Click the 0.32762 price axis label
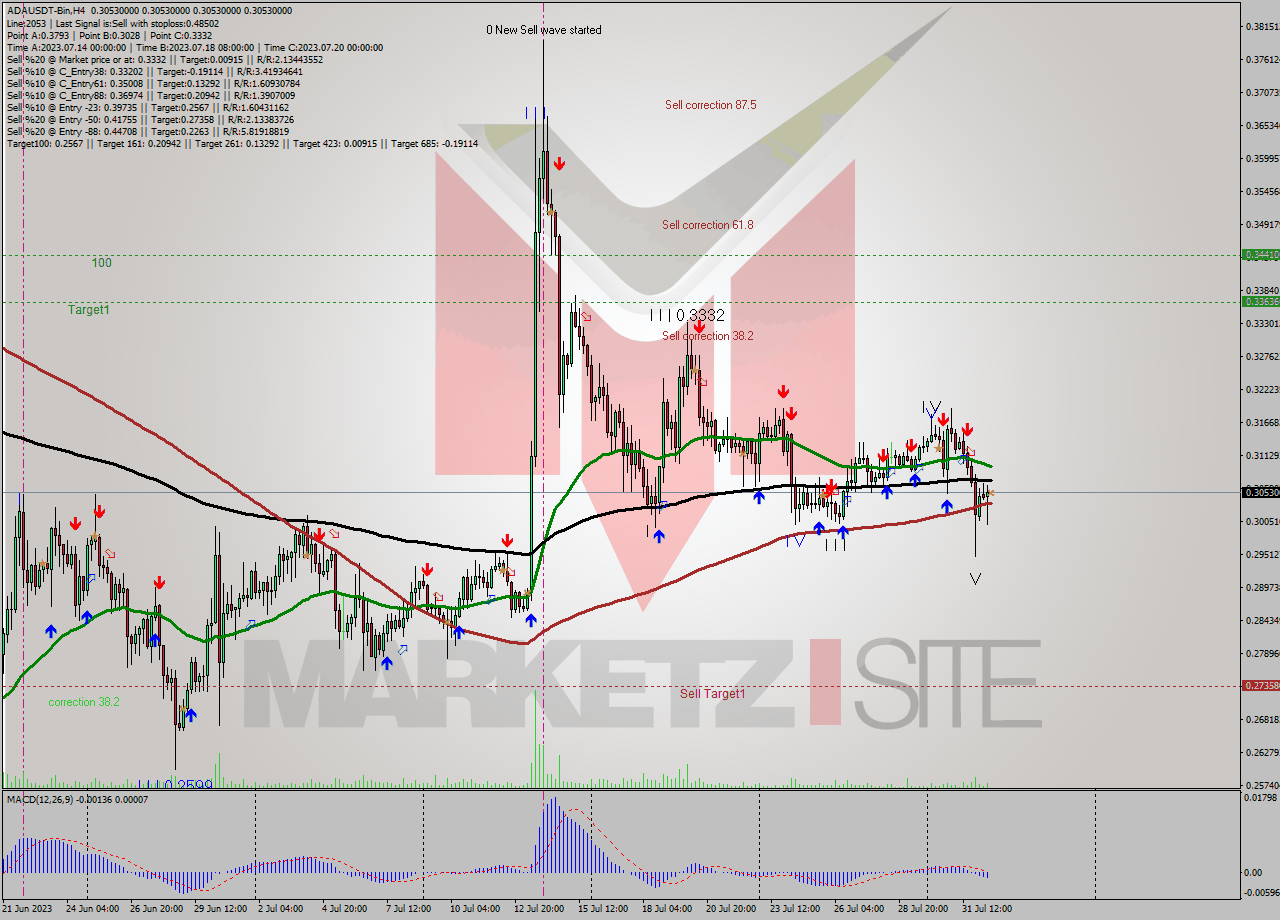Screen dimensions: 1280x920 point(1262,356)
